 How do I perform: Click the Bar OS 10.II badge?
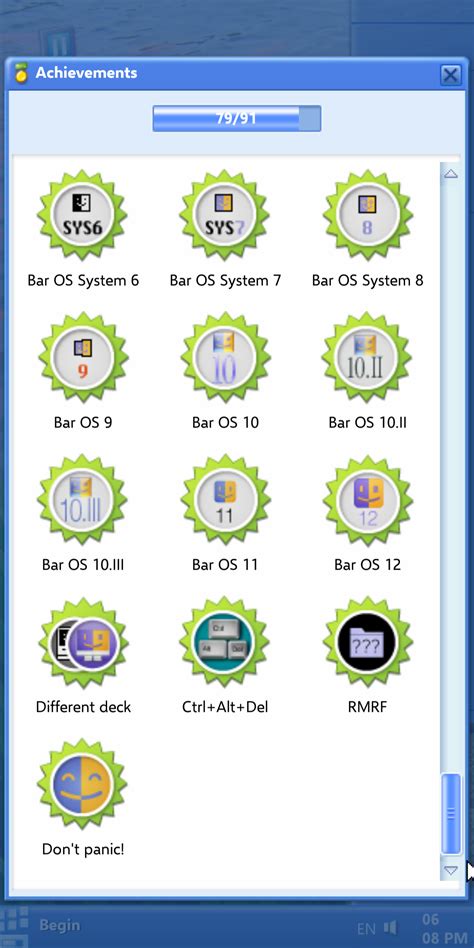[x=368, y=357]
